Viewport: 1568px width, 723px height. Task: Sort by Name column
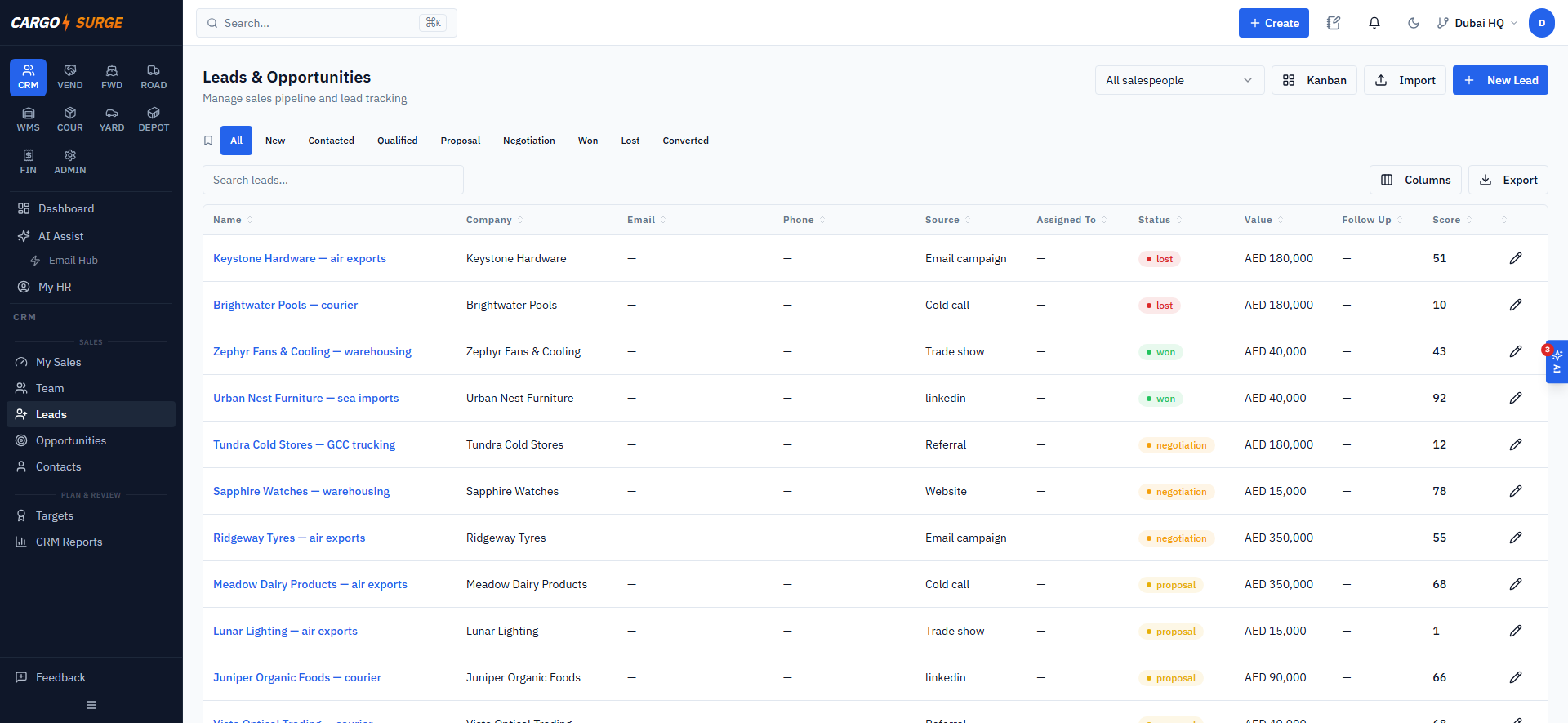pyautogui.click(x=233, y=220)
